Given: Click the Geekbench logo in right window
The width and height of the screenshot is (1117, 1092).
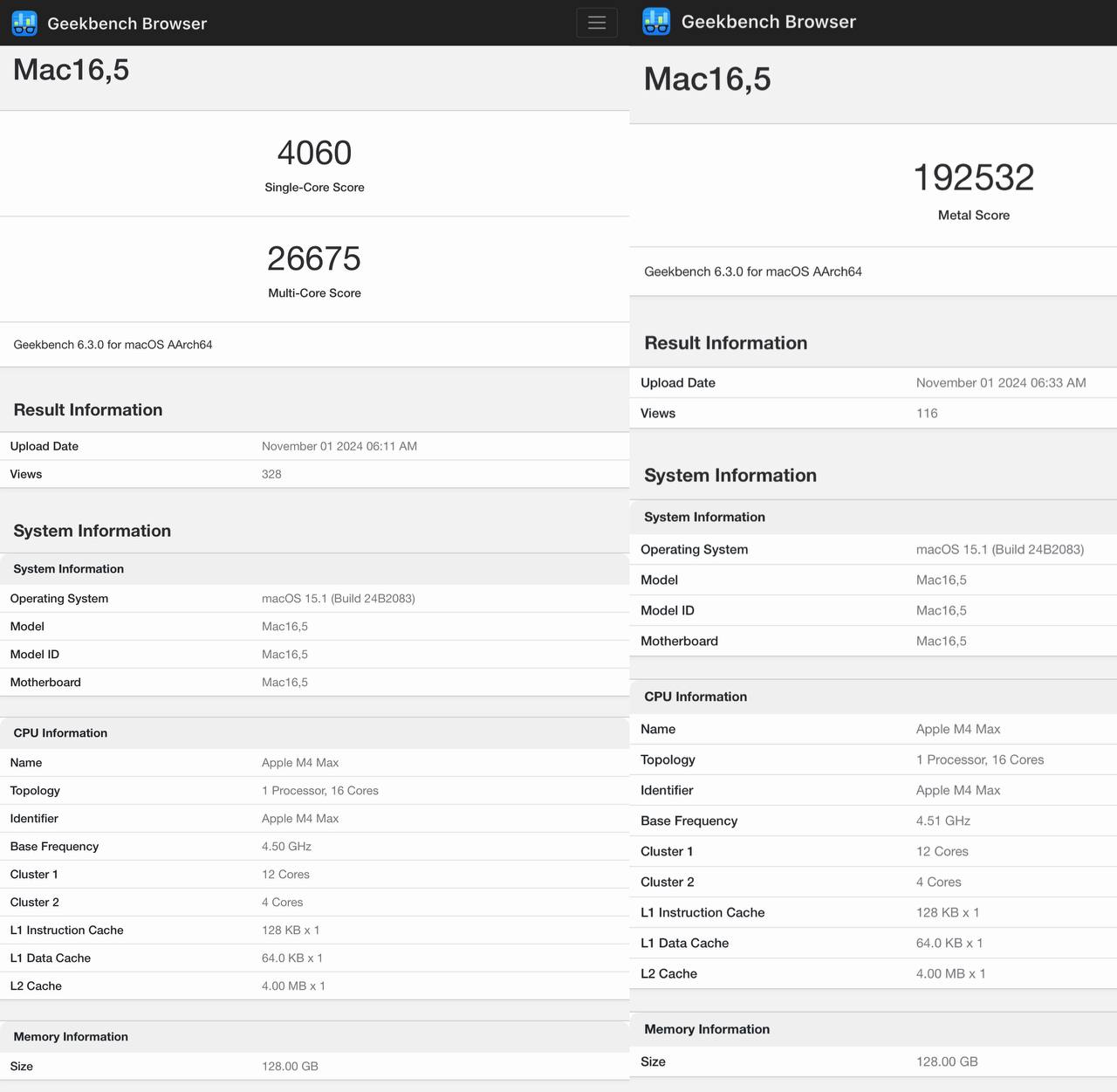Looking at the screenshot, I should click(656, 22).
